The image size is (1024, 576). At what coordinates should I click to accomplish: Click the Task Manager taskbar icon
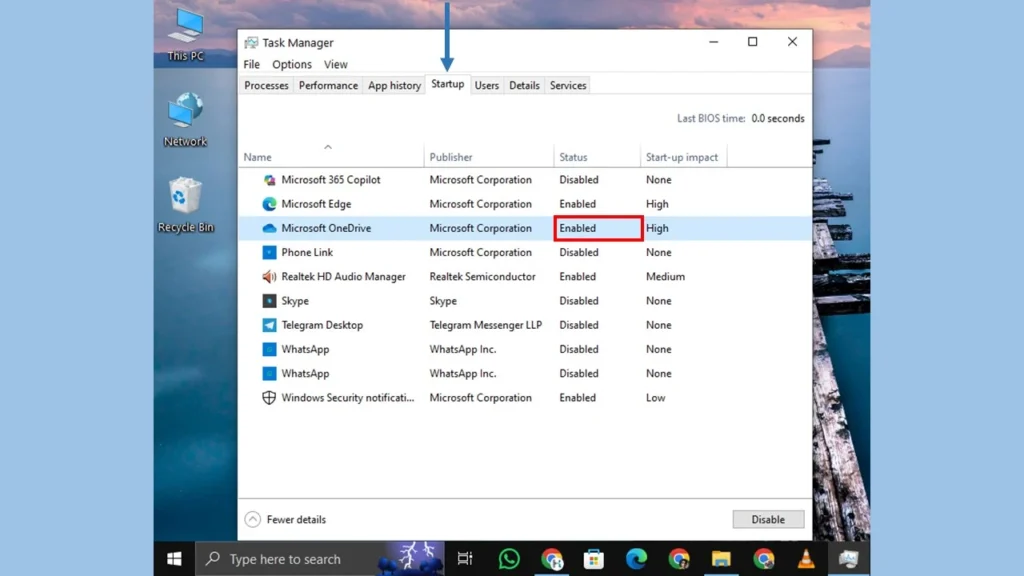(848, 559)
